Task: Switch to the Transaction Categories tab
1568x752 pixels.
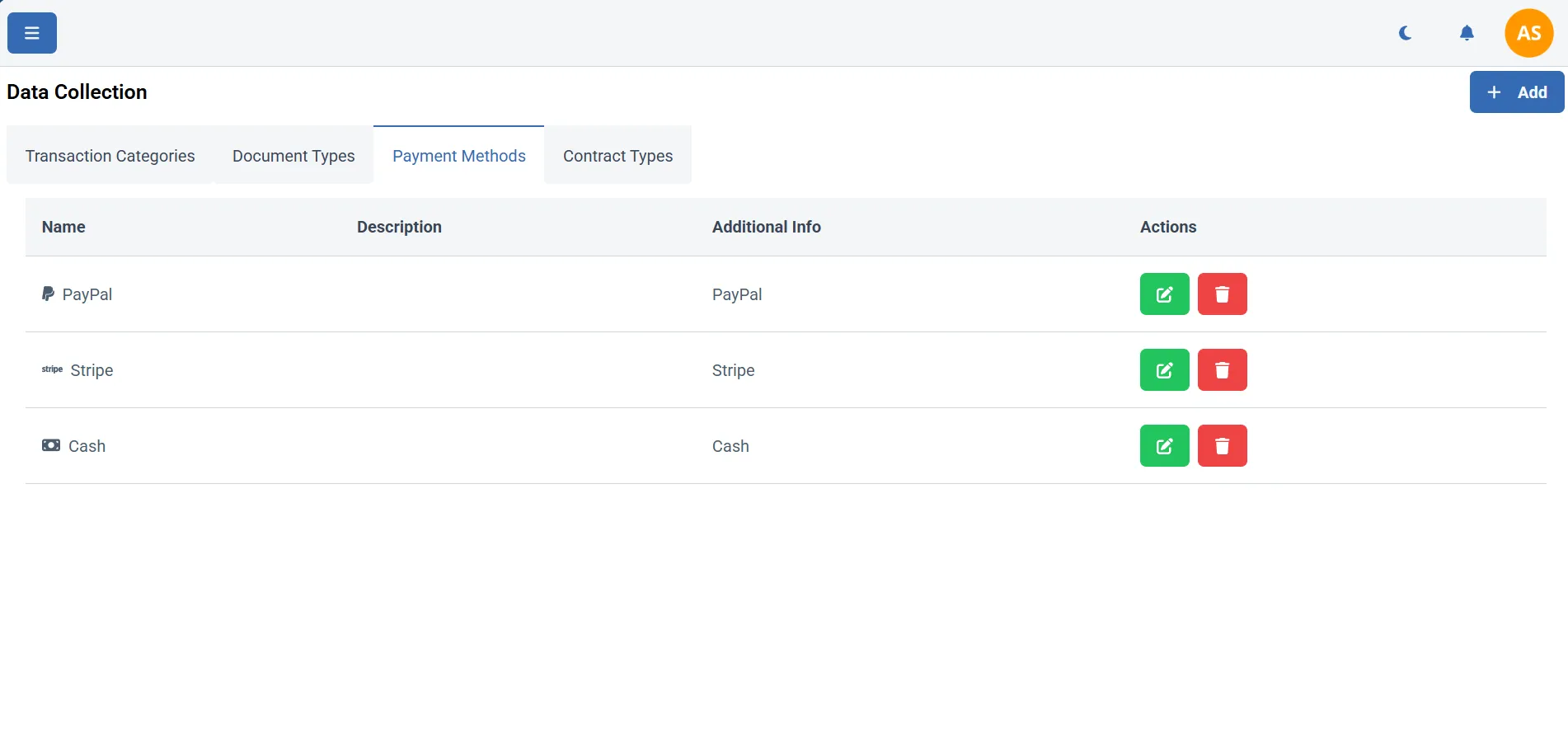Action: pos(110,155)
